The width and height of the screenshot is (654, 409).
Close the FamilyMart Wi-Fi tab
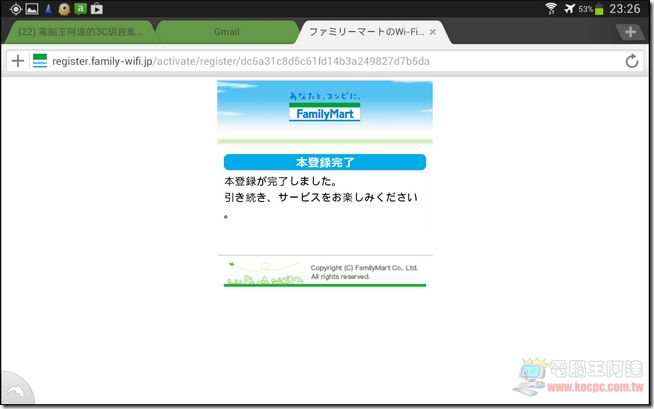tap(433, 32)
